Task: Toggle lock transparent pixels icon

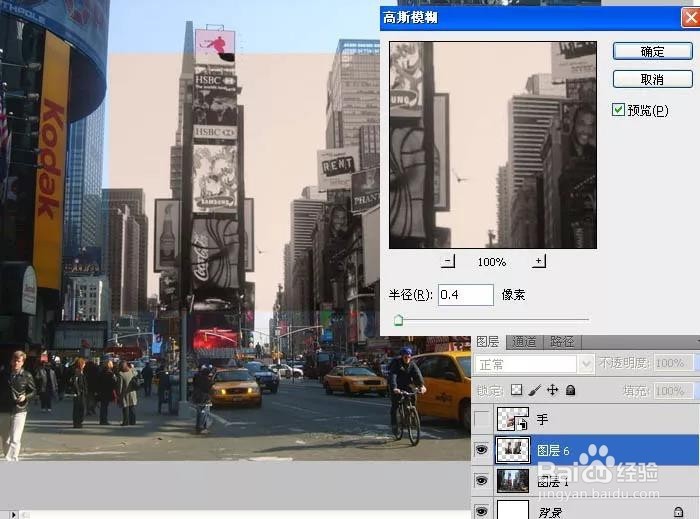Action: pos(517,390)
